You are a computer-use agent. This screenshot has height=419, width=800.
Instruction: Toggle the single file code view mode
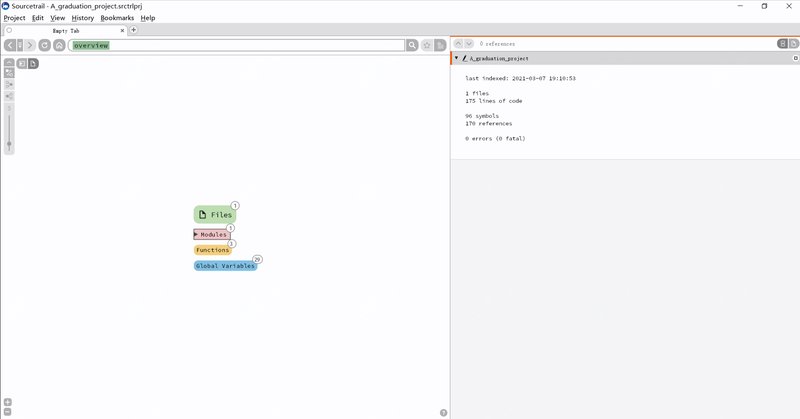[792, 44]
